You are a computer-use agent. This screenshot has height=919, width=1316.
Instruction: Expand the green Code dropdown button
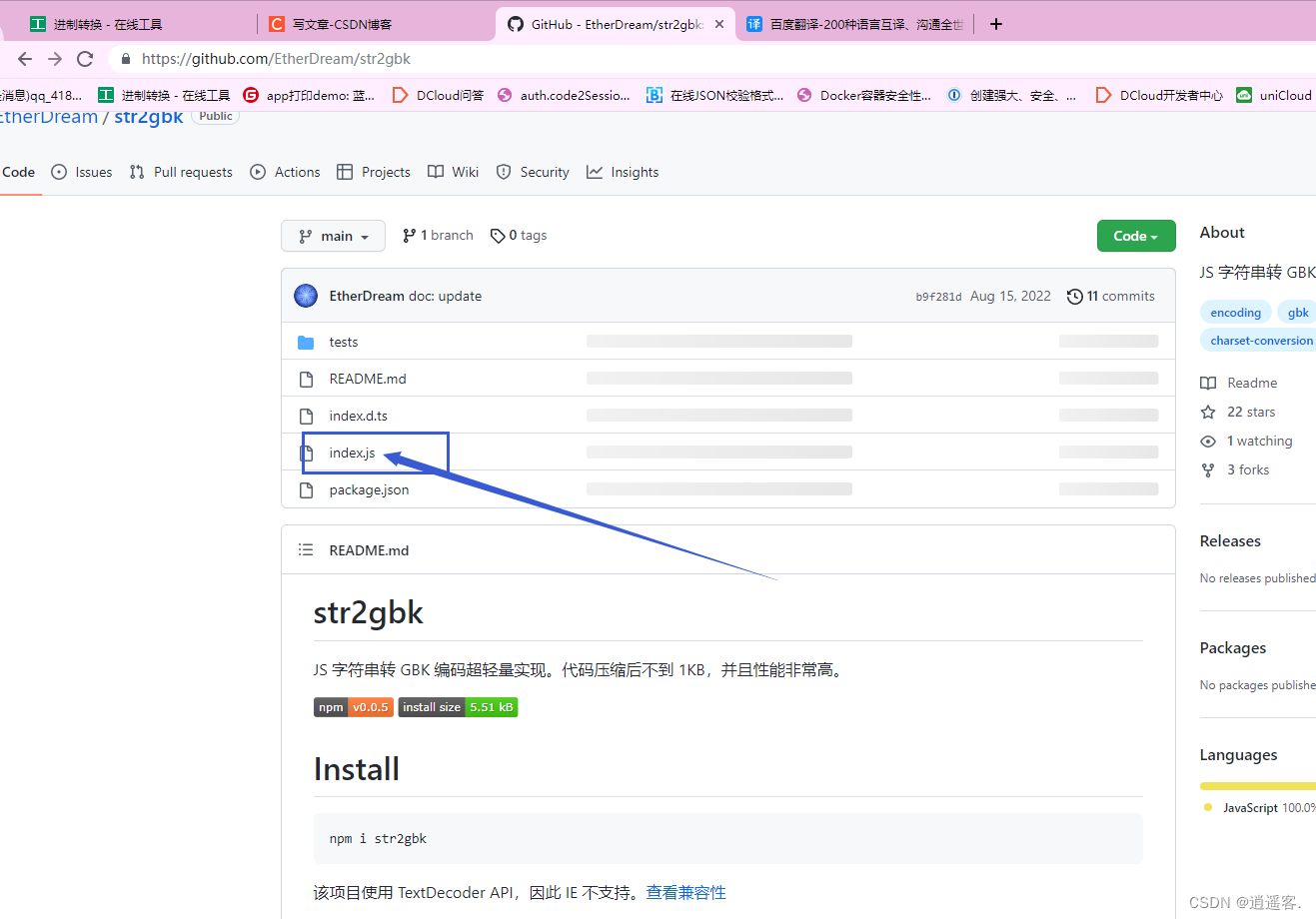coord(1136,236)
